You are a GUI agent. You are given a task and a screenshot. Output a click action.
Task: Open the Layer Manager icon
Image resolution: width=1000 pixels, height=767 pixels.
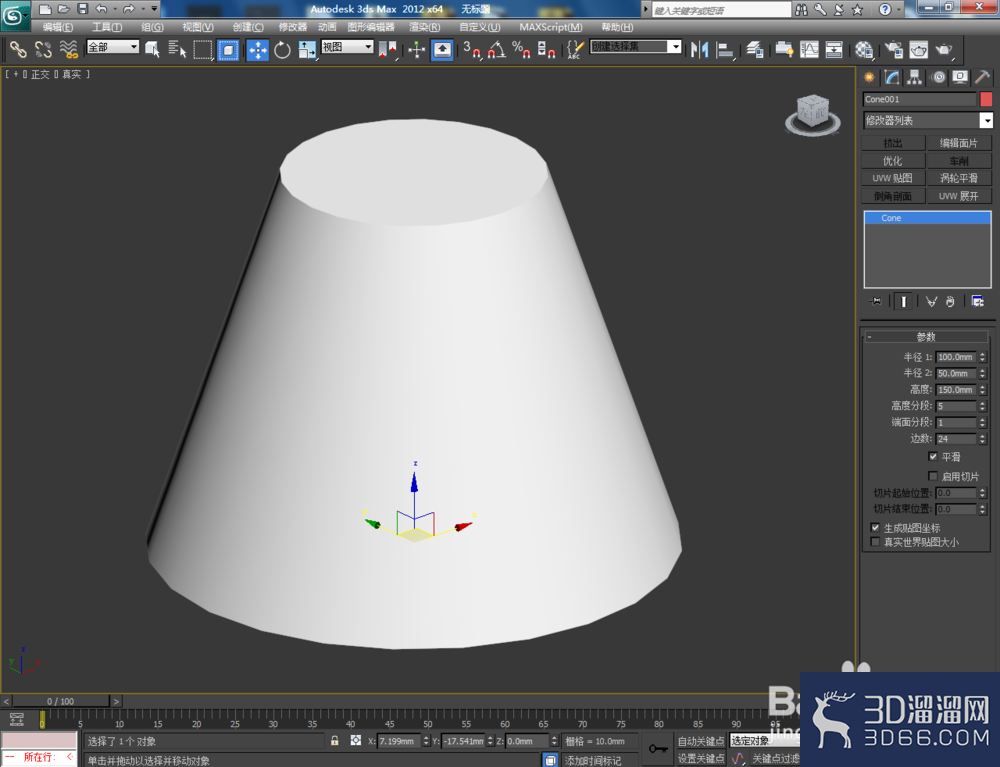coord(755,50)
